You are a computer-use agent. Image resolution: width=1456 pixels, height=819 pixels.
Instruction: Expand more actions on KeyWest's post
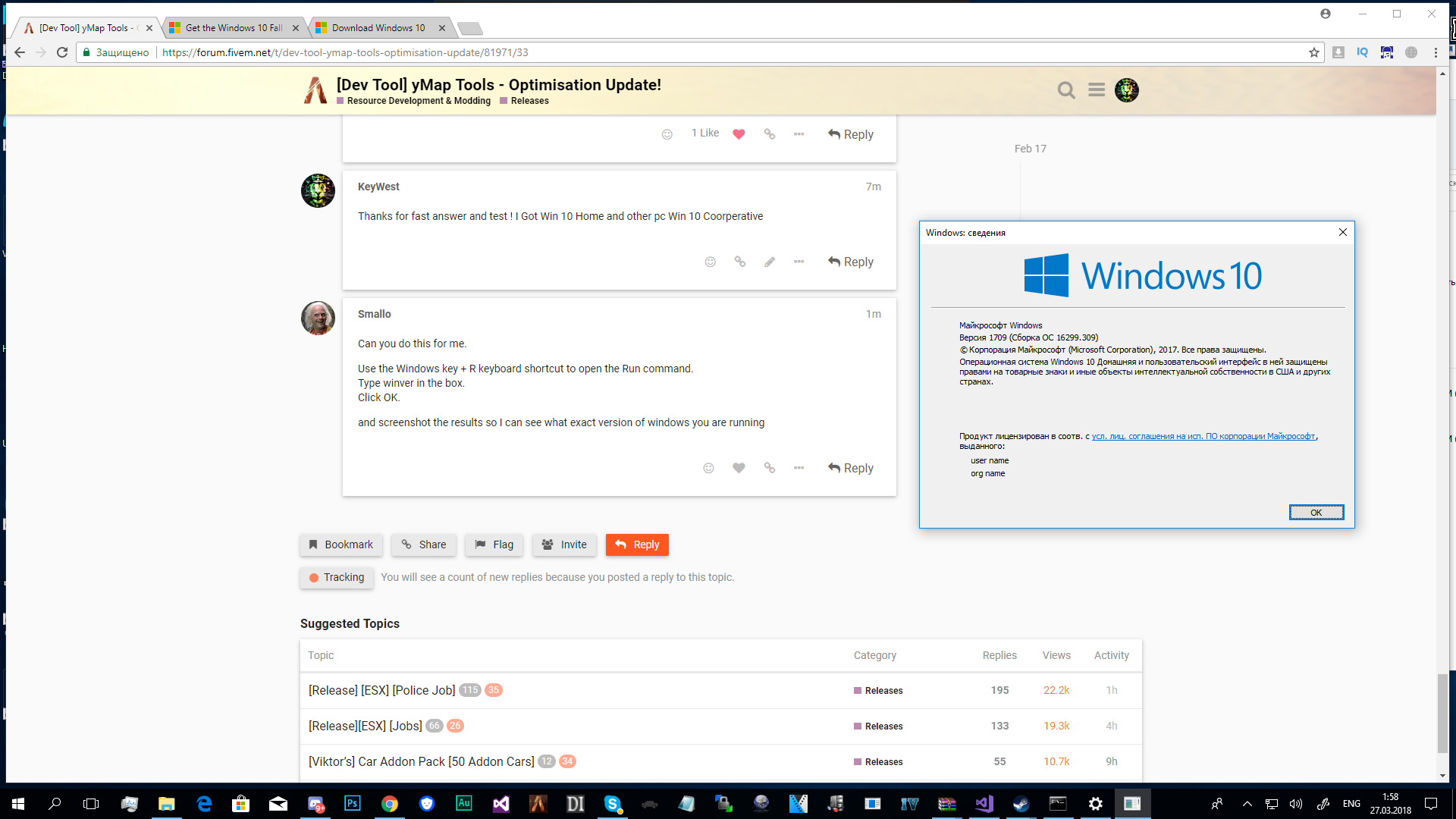coord(799,262)
